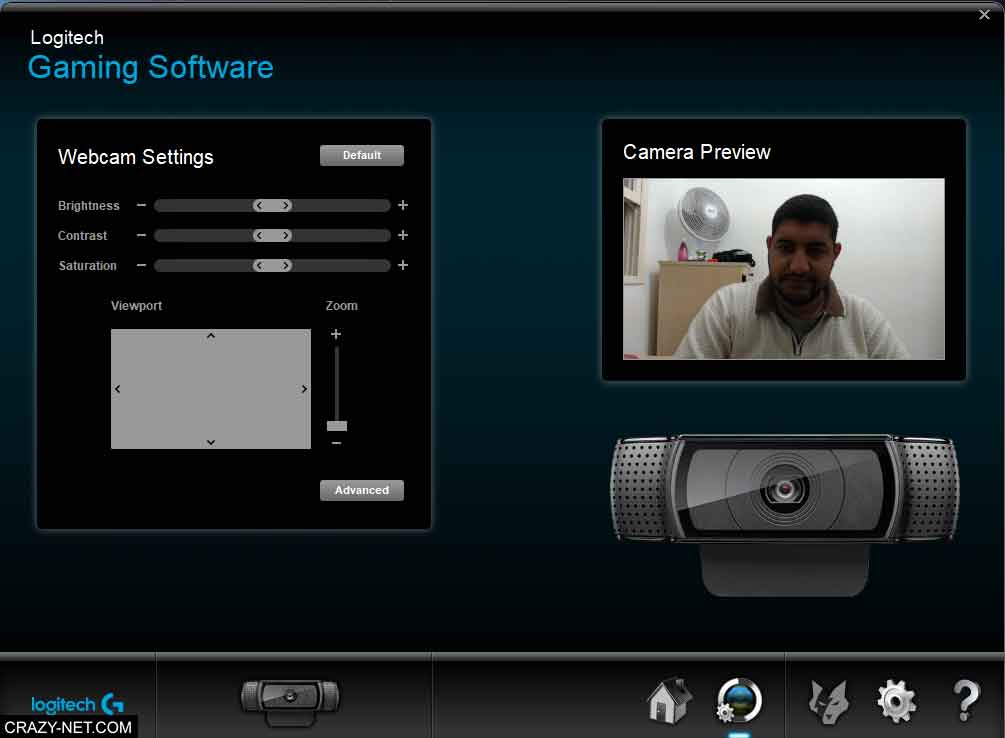Pan the viewport right with right arrow
This screenshot has width=1005, height=738.
pyautogui.click(x=304, y=389)
